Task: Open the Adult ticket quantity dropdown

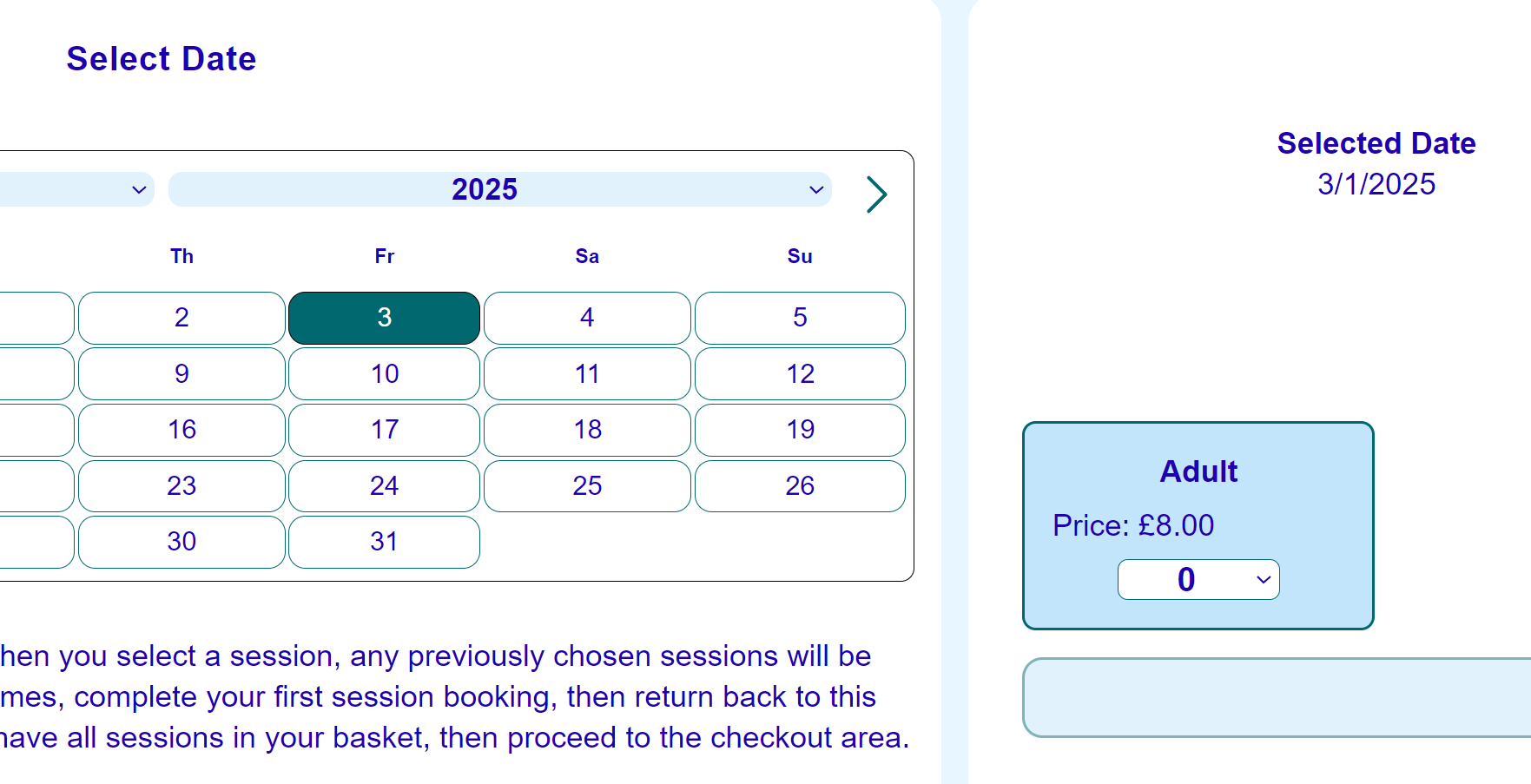Action: point(1198,579)
